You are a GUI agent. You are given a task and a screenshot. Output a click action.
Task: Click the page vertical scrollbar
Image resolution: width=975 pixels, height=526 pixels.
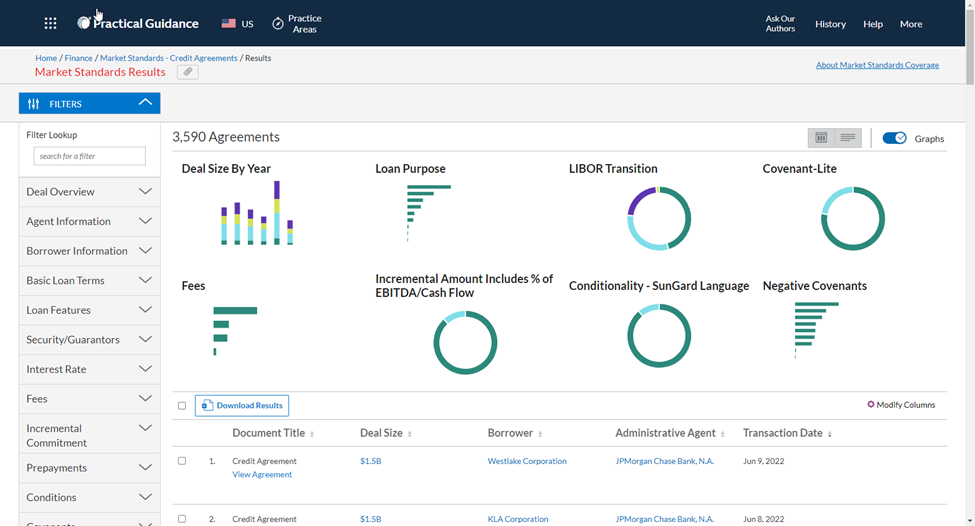[x=969, y=47]
